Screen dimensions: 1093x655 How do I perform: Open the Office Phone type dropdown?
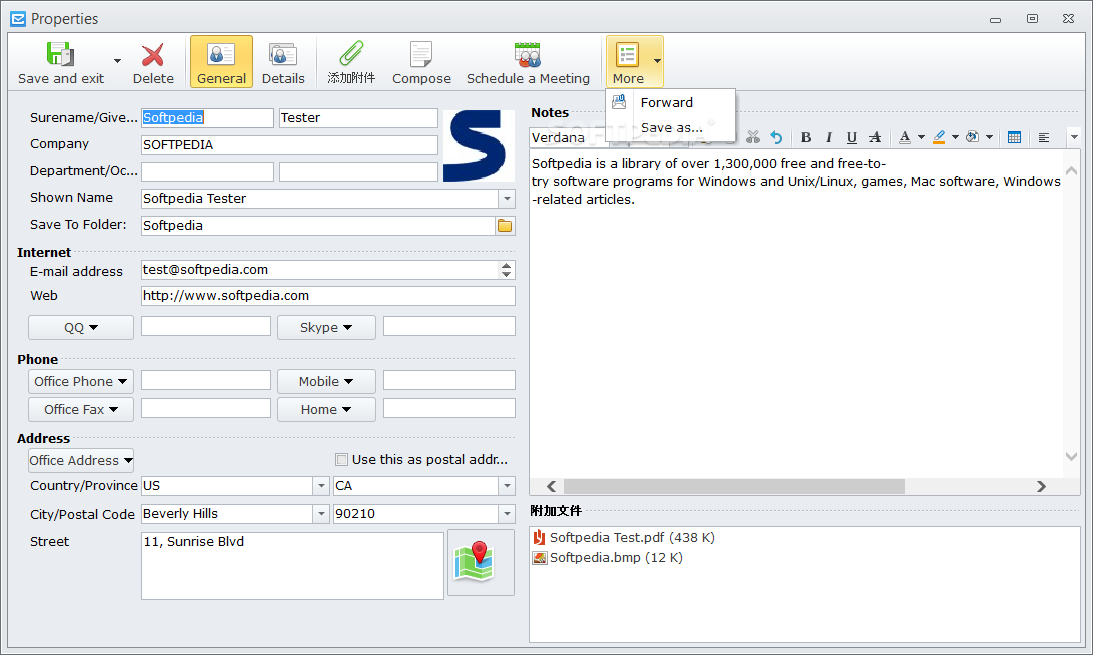tap(81, 381)
